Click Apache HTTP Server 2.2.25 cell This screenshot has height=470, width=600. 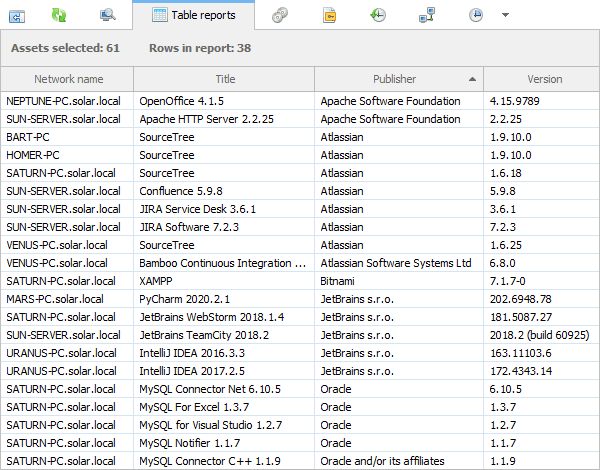[224, 119]
